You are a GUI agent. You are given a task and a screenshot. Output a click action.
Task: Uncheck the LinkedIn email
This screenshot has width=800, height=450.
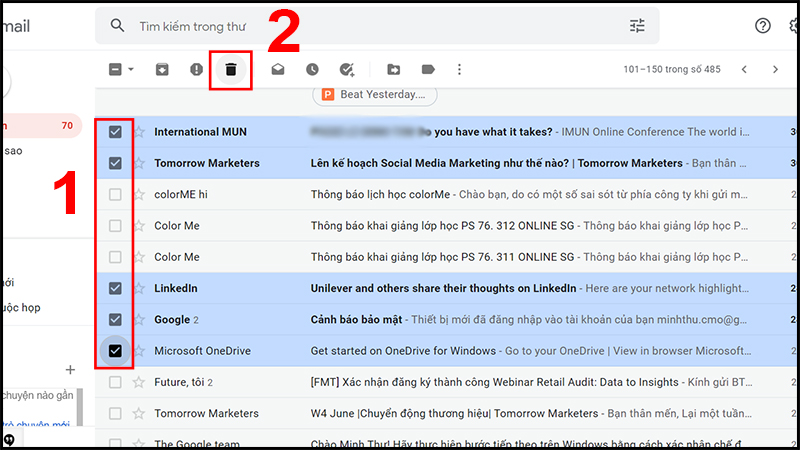(x=115, y=288)
